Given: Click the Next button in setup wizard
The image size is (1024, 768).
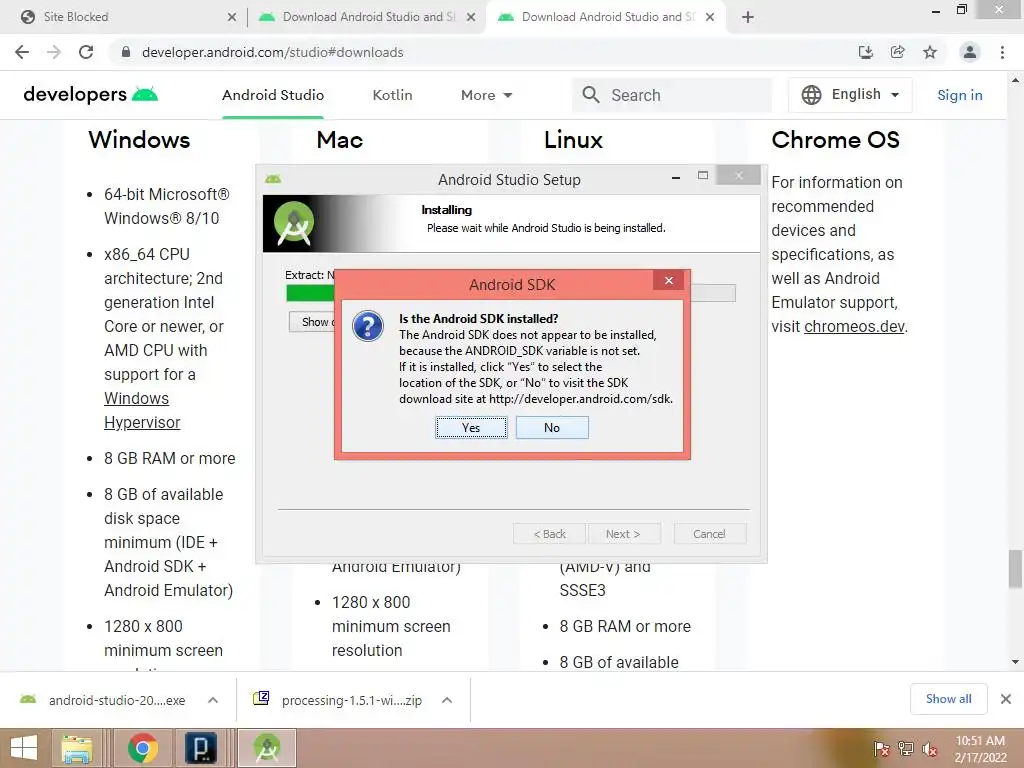Looking at the screenshot, I should (x=623, y=534).
